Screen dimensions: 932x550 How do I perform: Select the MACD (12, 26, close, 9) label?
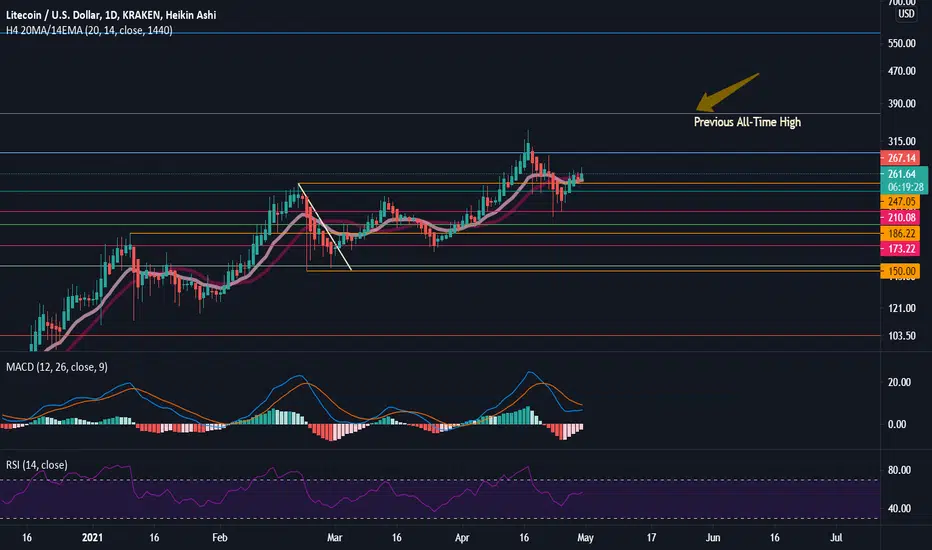56,367
